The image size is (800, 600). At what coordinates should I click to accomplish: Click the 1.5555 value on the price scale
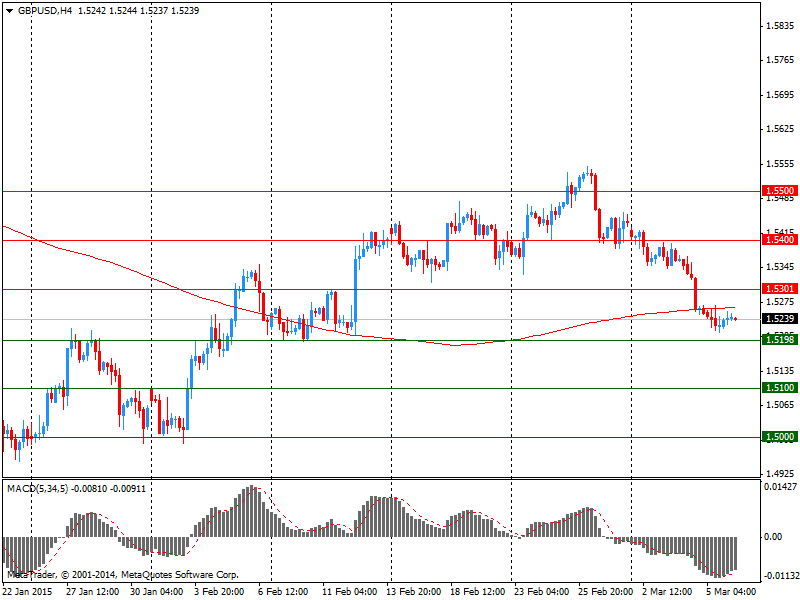click(x=781, y=164)
